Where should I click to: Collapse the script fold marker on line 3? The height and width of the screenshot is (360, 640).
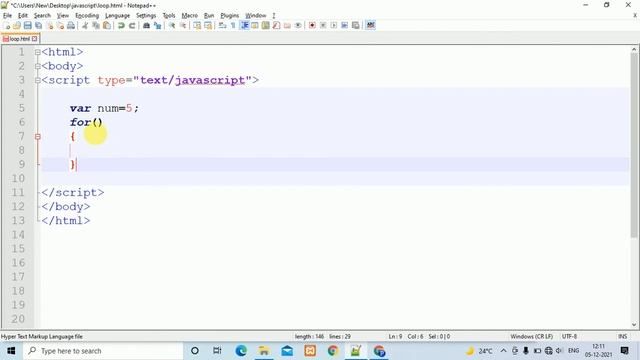click(38, 80)
